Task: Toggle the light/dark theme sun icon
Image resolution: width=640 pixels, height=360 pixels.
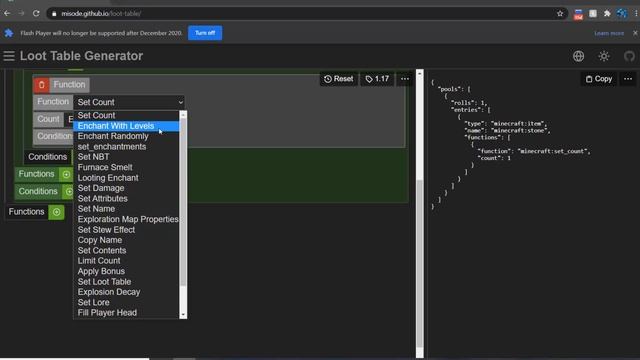Action: [x=604, y=56]
